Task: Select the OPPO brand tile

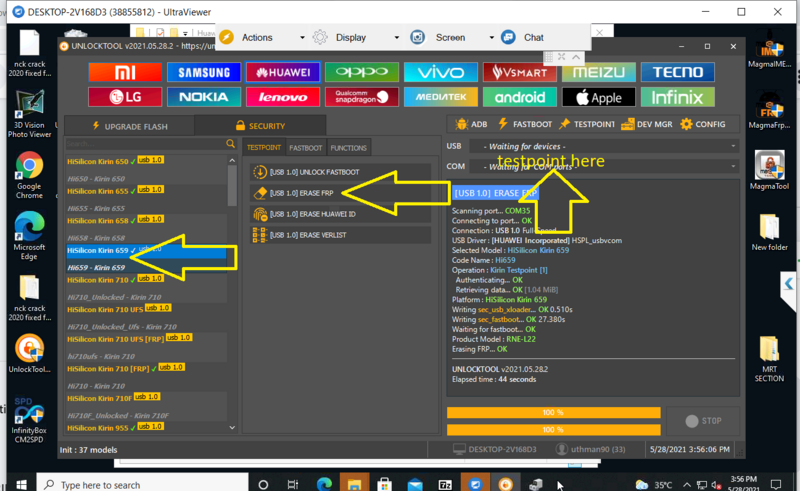Action: coord(362,72)
